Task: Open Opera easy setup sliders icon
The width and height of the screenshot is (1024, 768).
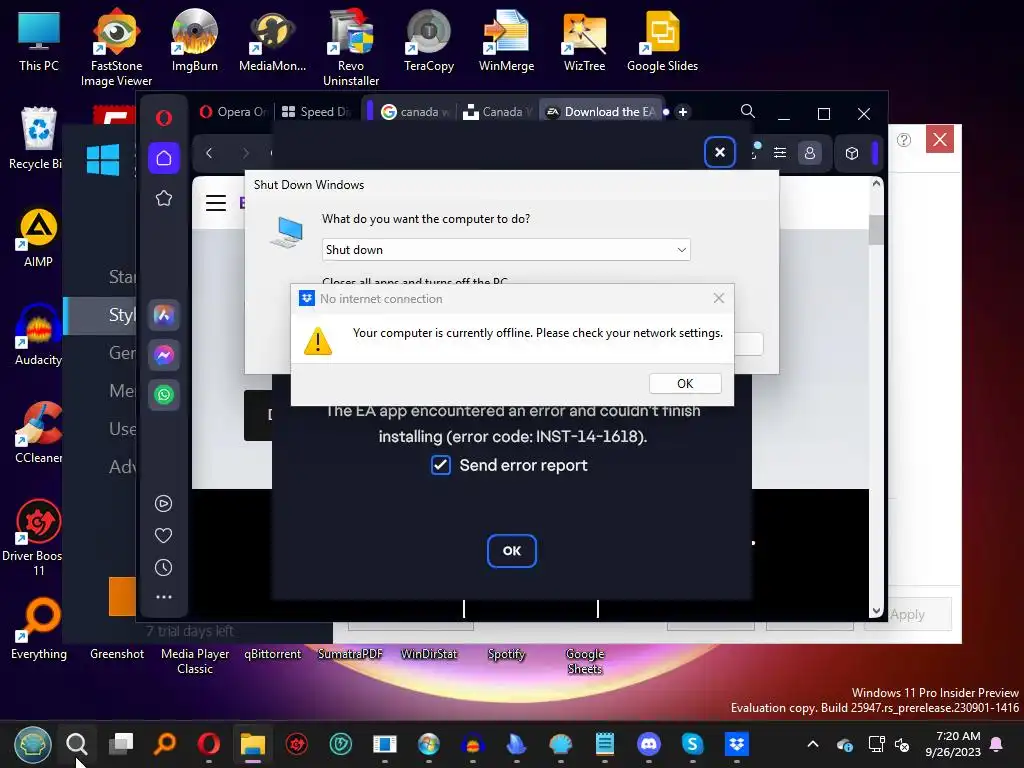Action: click(780, 153)
